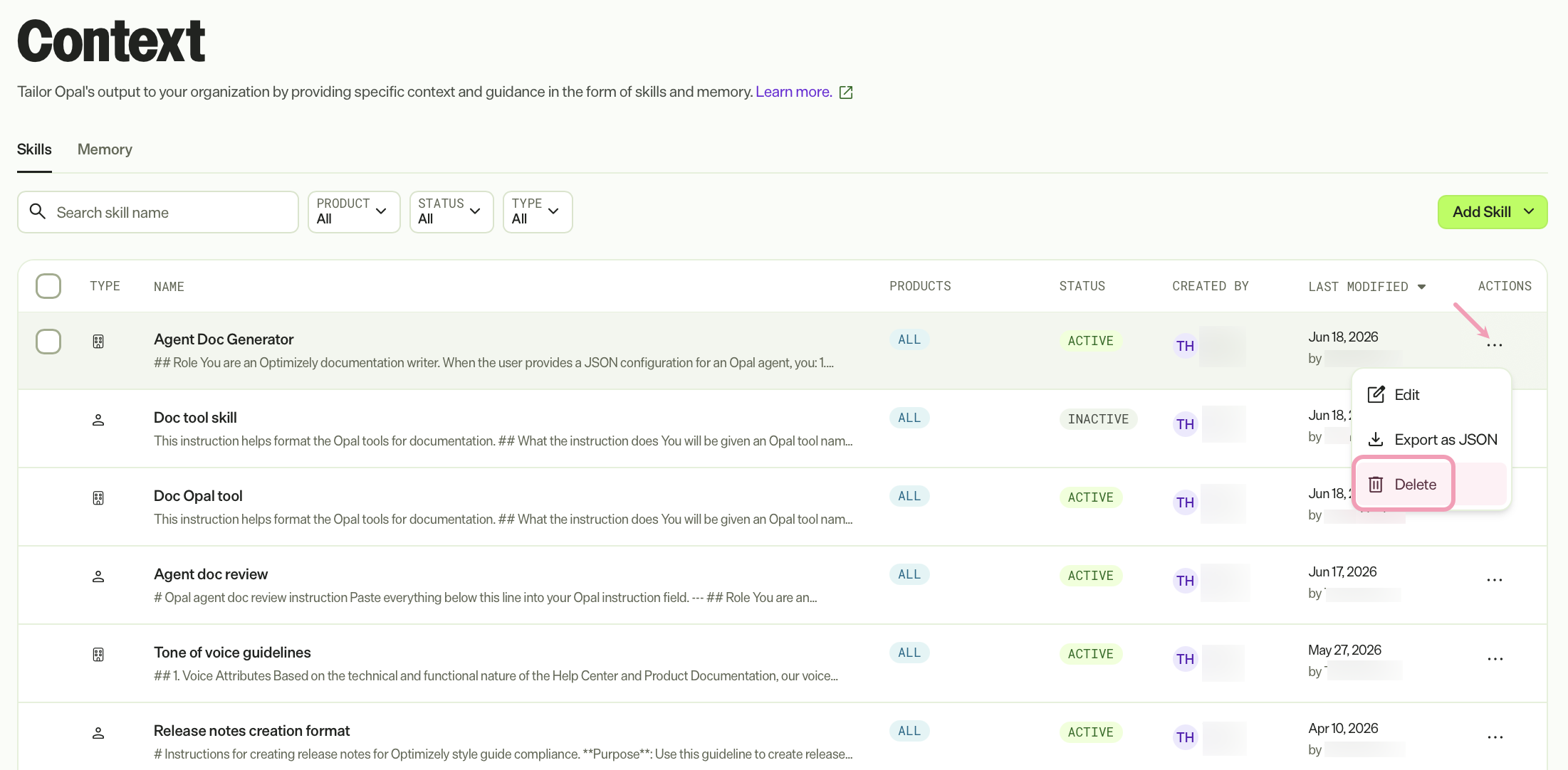The image size is (1568, 770).
Task: Expand the Product filter dropdown
Action: click(354, 212)
